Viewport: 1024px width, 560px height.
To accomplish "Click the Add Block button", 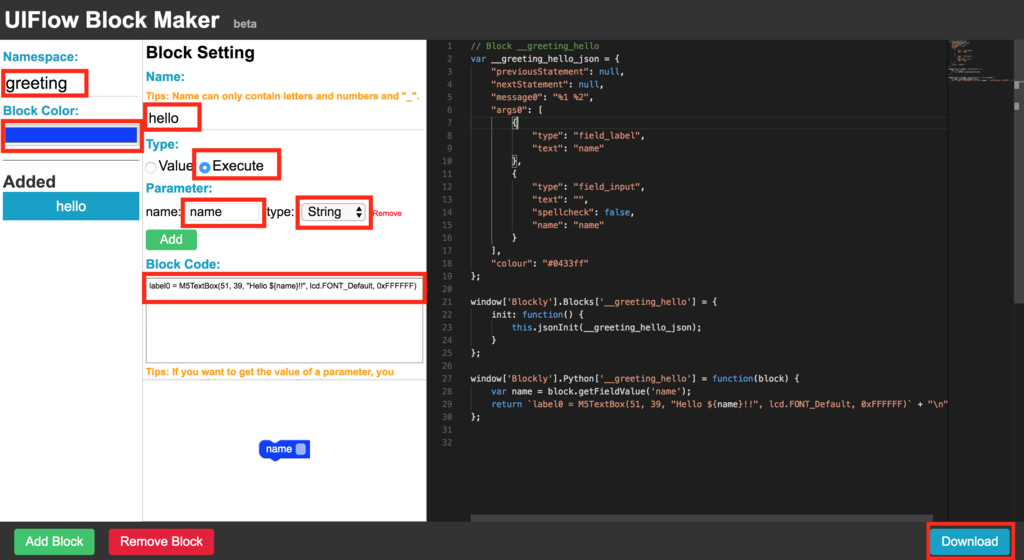I will click(x=54, y=542).
